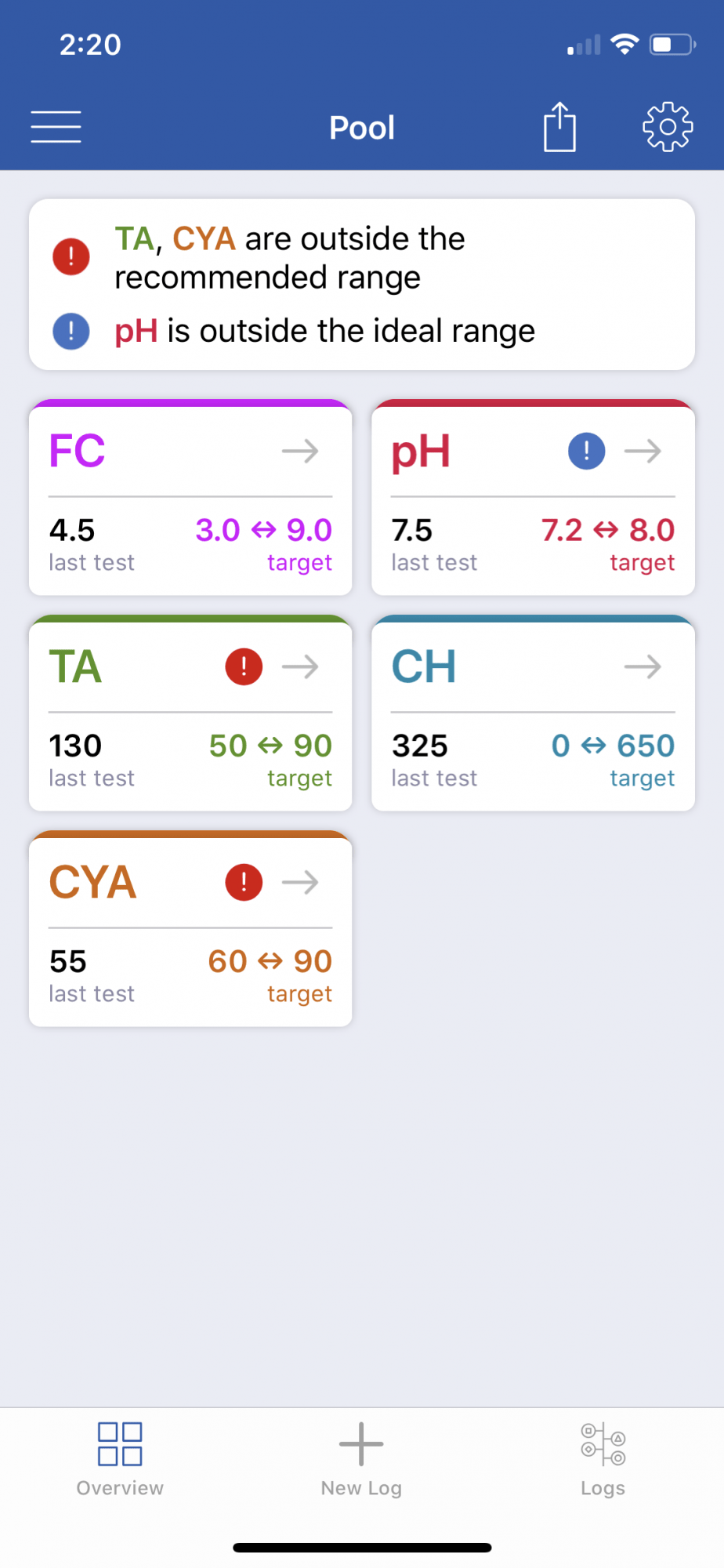Tap the pH link in warning message
The width and height of the screenshot is (724, 1568).
click(x=136, y=332)
